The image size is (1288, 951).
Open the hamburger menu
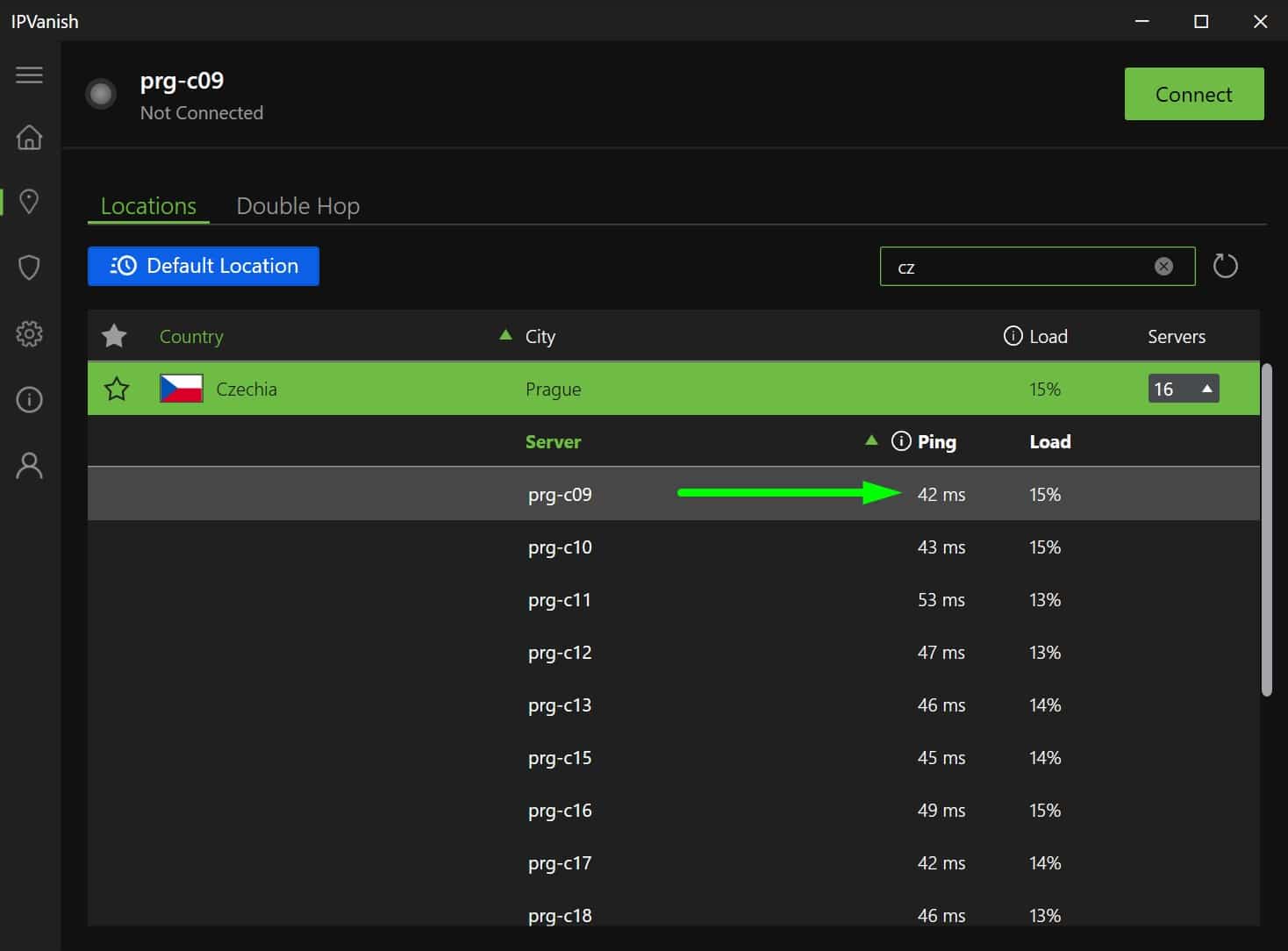click(29, 75)
